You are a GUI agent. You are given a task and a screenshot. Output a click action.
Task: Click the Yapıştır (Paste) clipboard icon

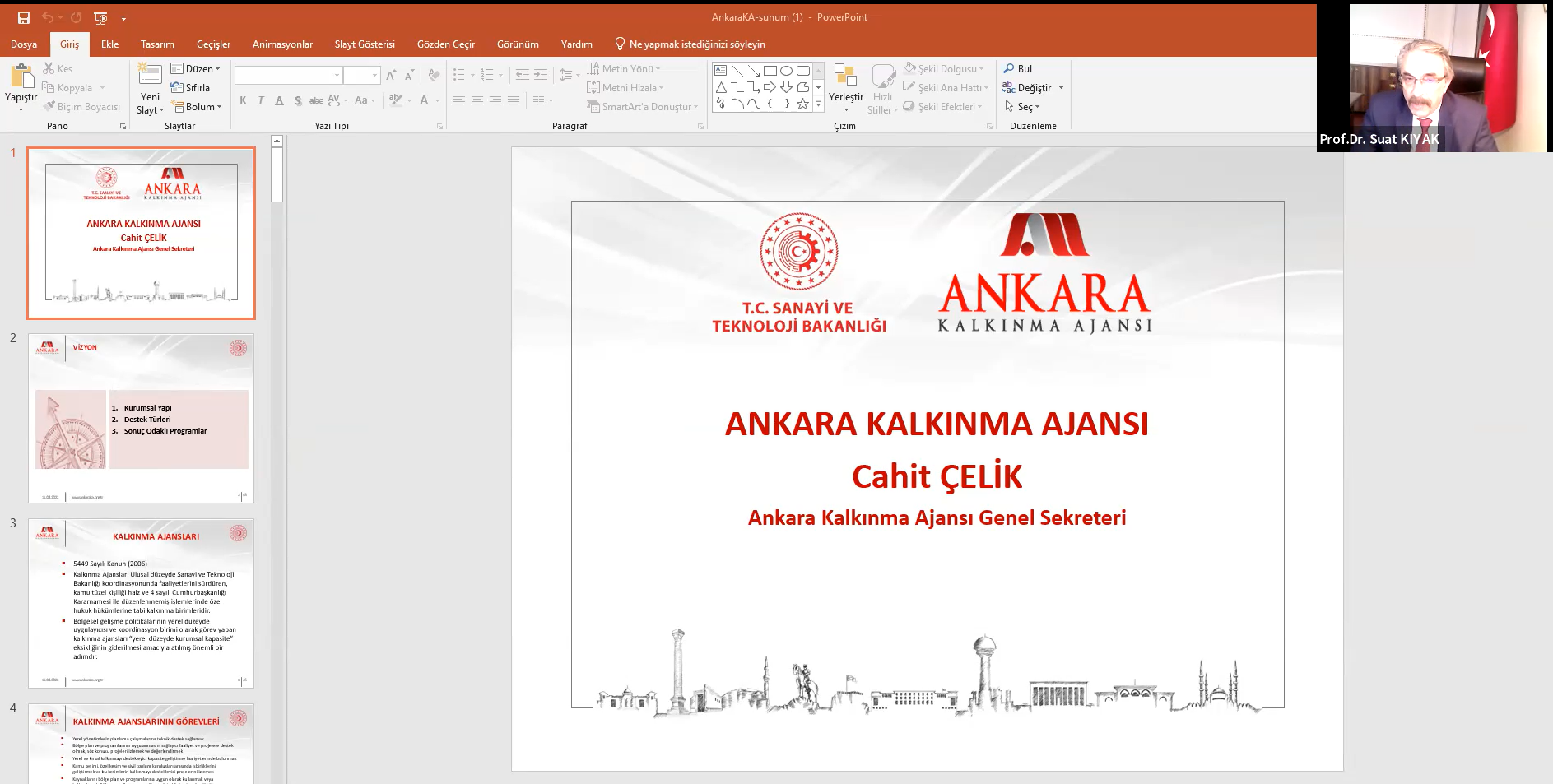(x=21, y=77)
